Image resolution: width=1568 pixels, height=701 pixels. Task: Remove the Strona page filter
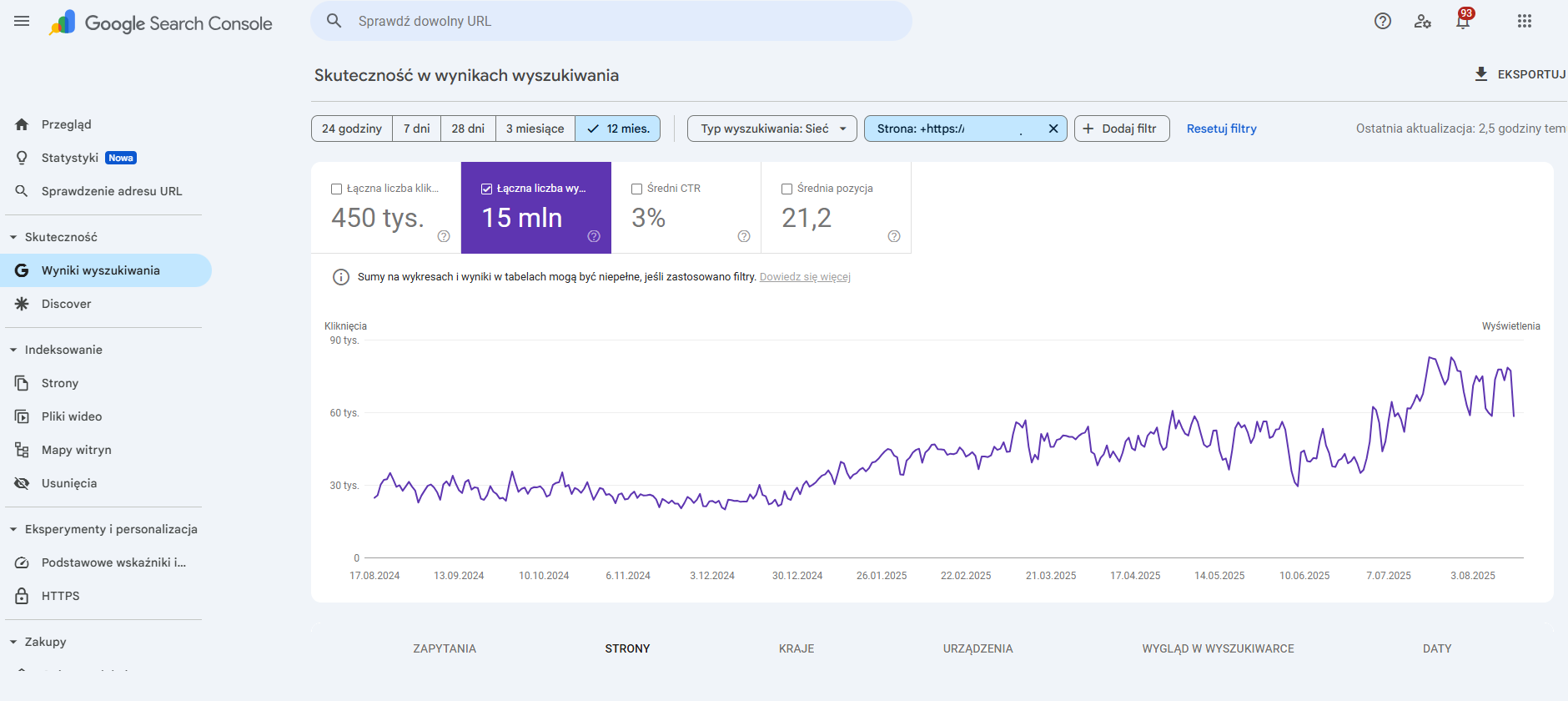tap(1053, 129)
